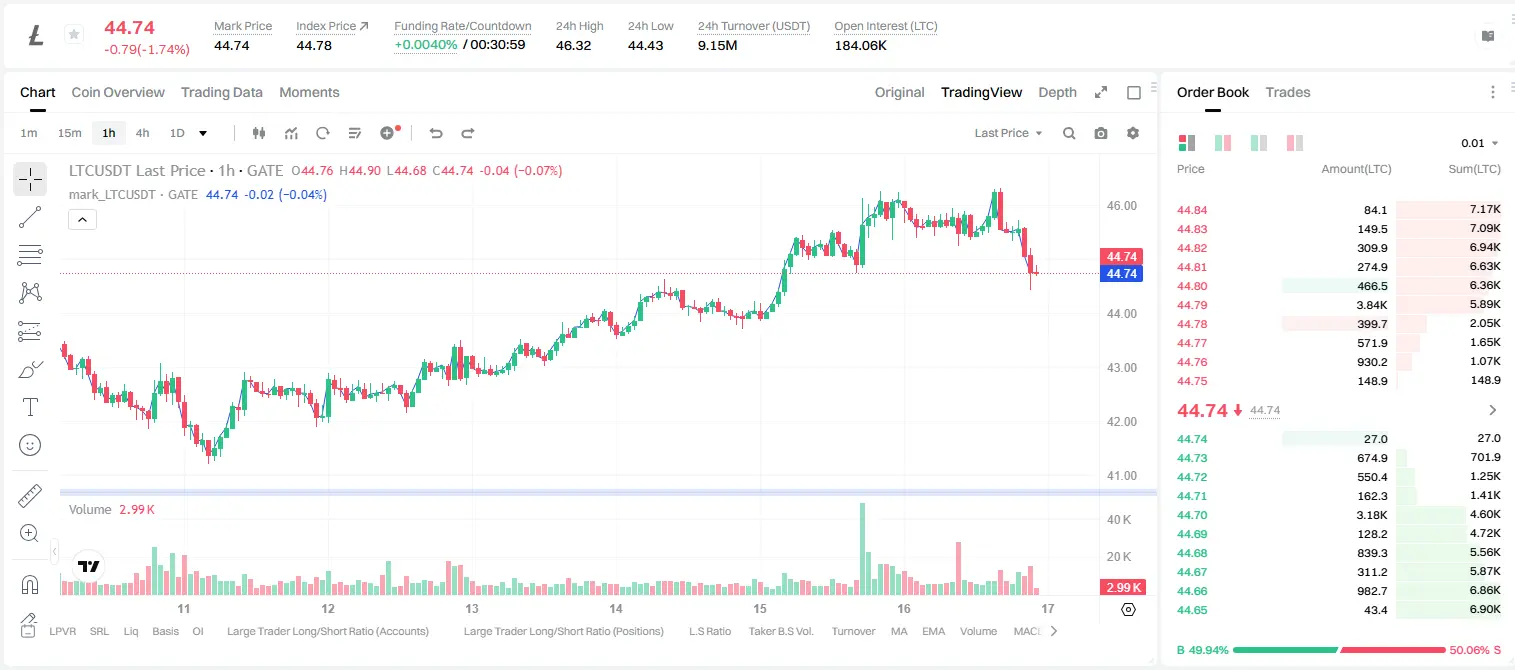Screen dimensions: 1515x670
Task: Open the Coin Overview tab
Action: pyautogui.click(x=118, y=92)
